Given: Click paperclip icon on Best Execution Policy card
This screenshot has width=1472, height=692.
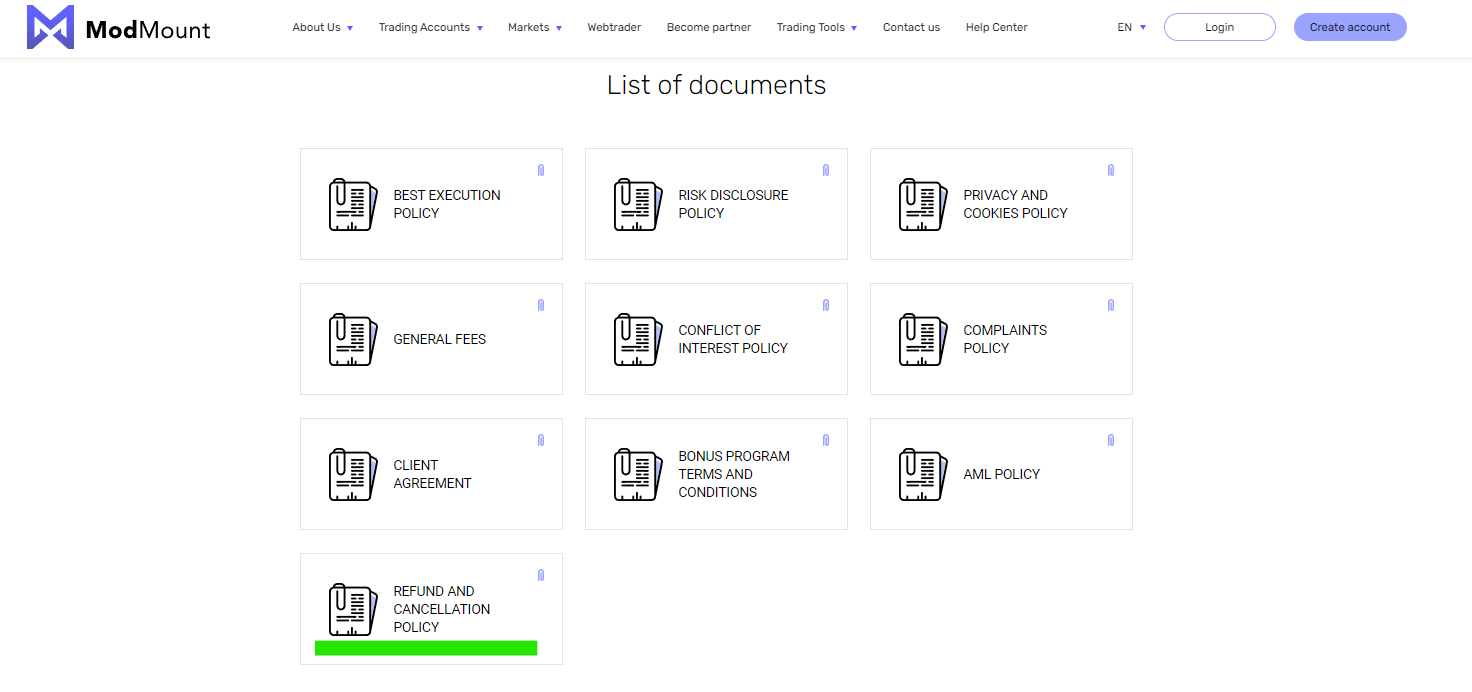Looking at the screenshot, I should point(541,170).
